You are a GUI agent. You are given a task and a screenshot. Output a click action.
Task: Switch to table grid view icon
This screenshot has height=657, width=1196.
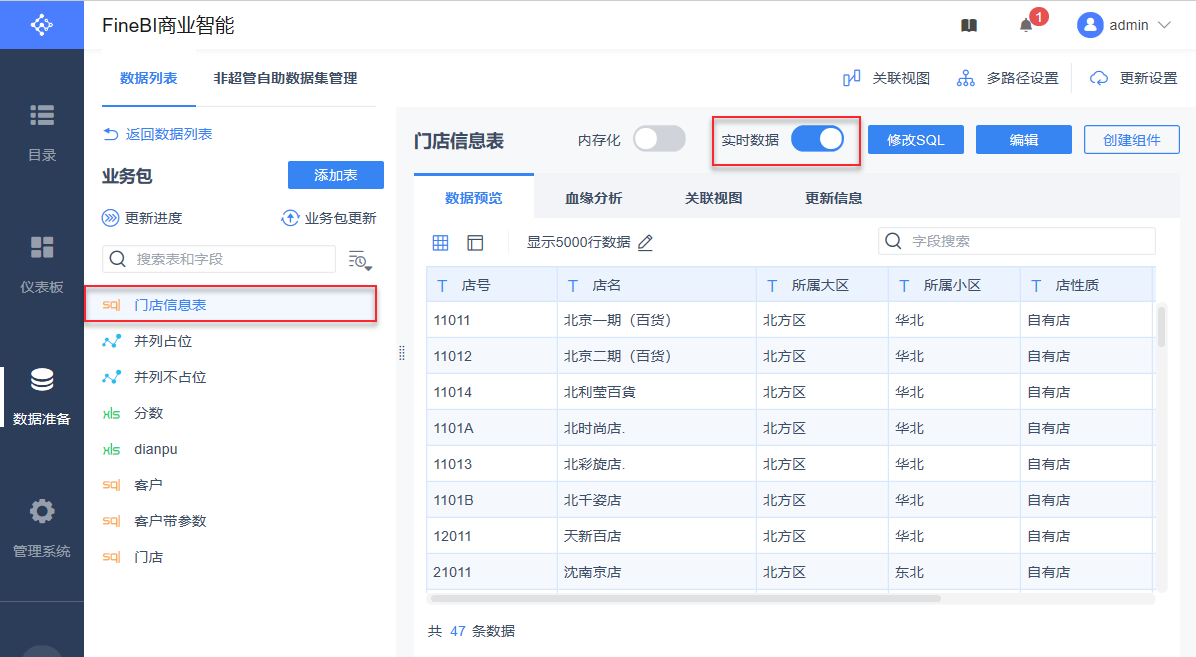point(441,242)
